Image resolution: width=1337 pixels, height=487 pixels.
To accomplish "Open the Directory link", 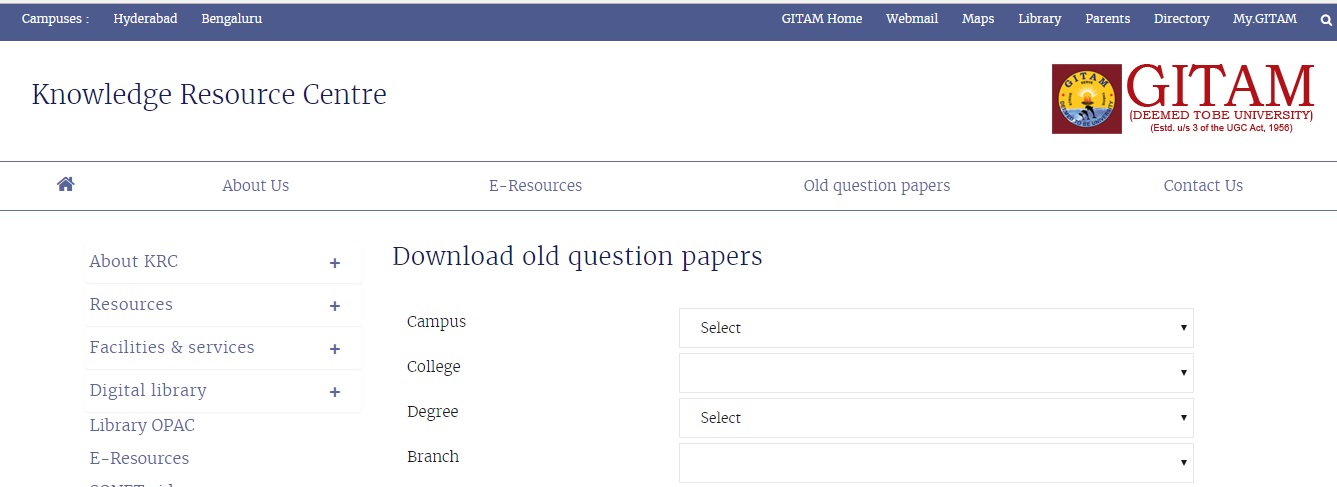I will [1182, 19].
